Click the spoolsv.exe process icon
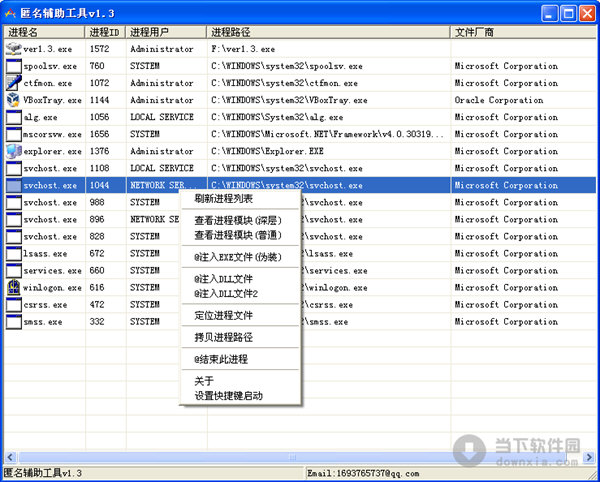600x482 pixels. [14, 66]
